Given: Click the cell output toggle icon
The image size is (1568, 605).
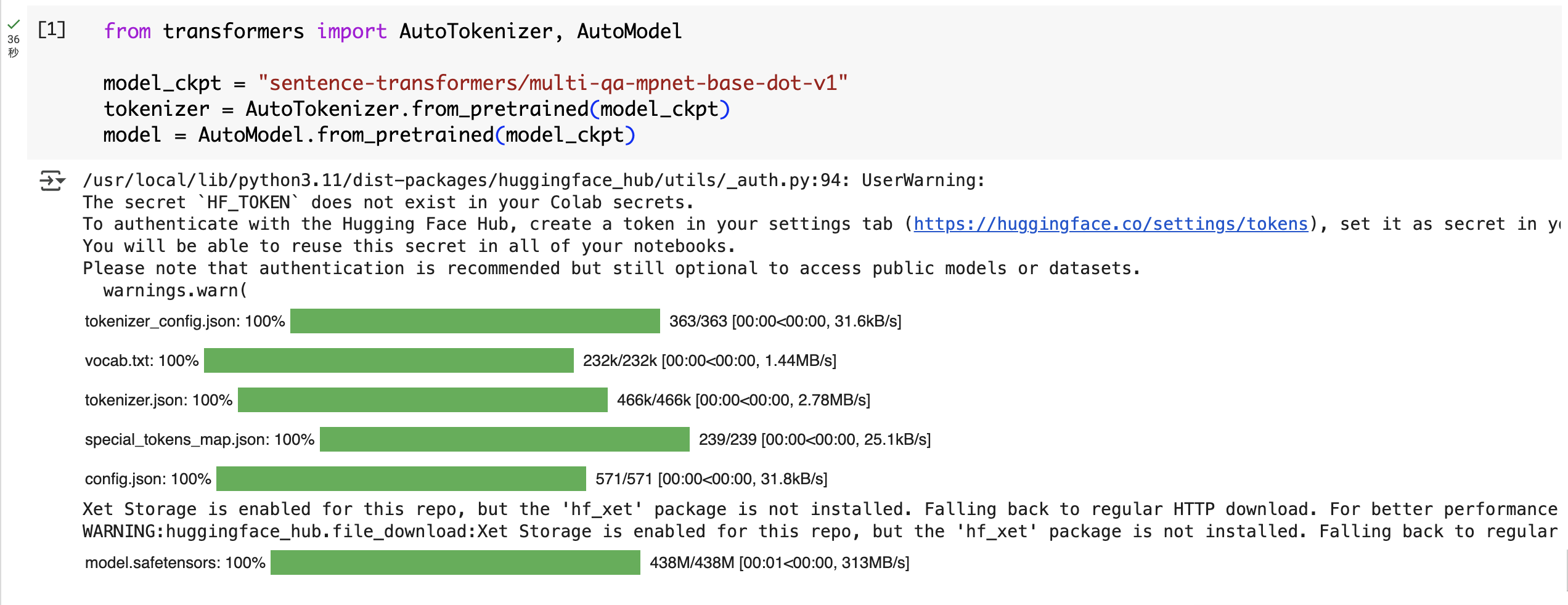Looking at the screenshot, I should pyautogui.click(x=52, y=181).
